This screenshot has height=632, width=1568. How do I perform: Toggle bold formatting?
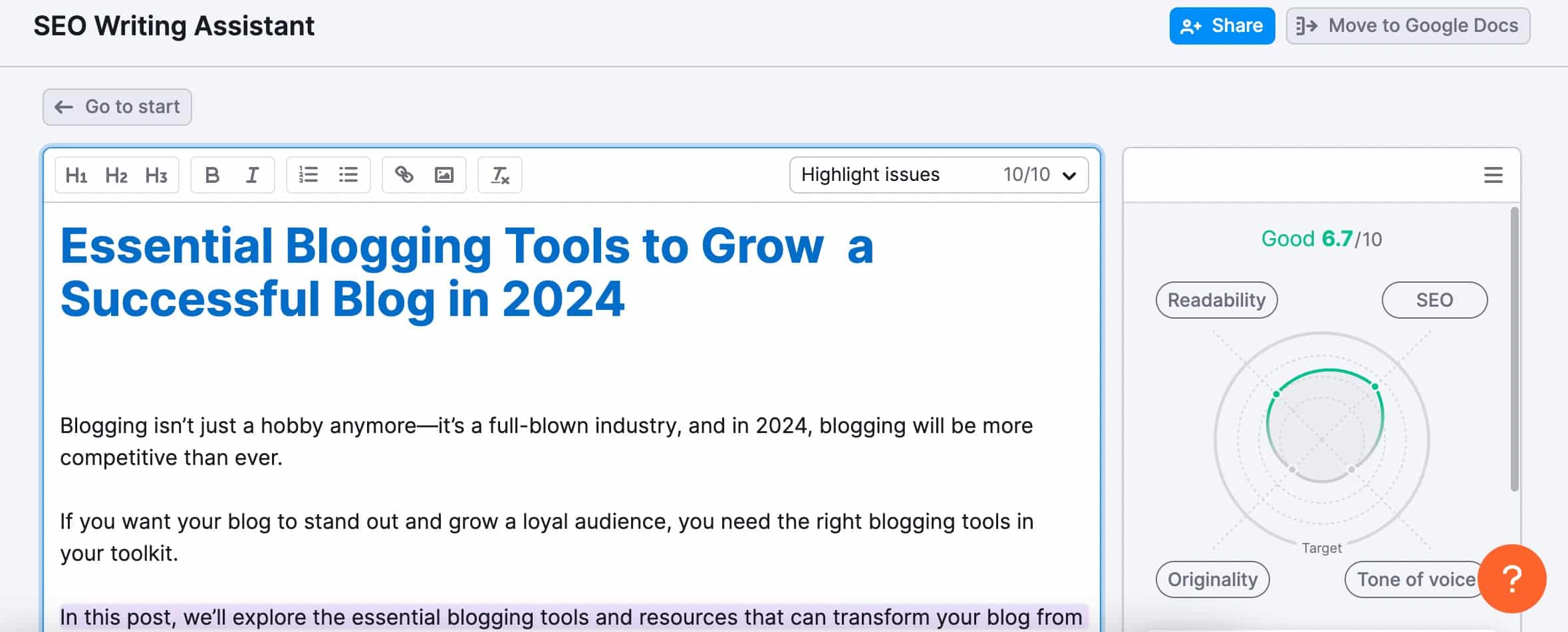pyautogui.click(x=212, y=175)
